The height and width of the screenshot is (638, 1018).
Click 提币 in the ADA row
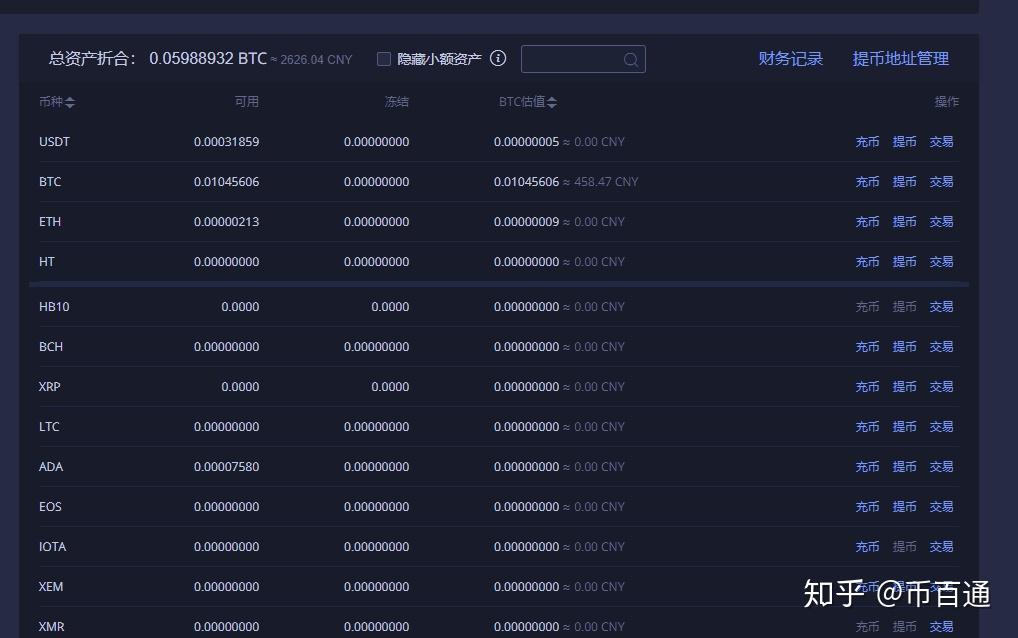click(x=904, y=467)
